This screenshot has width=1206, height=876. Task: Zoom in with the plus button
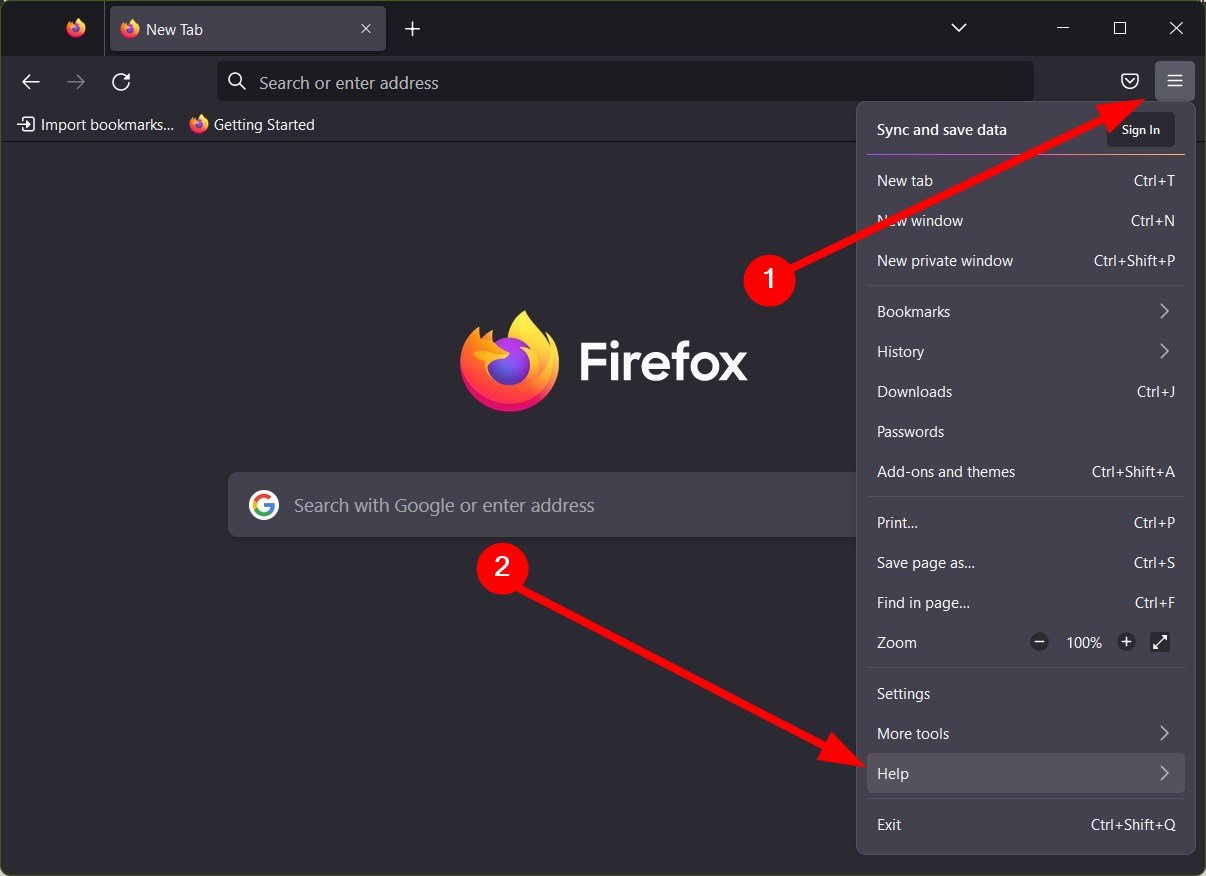click(x=1126, y=642)
